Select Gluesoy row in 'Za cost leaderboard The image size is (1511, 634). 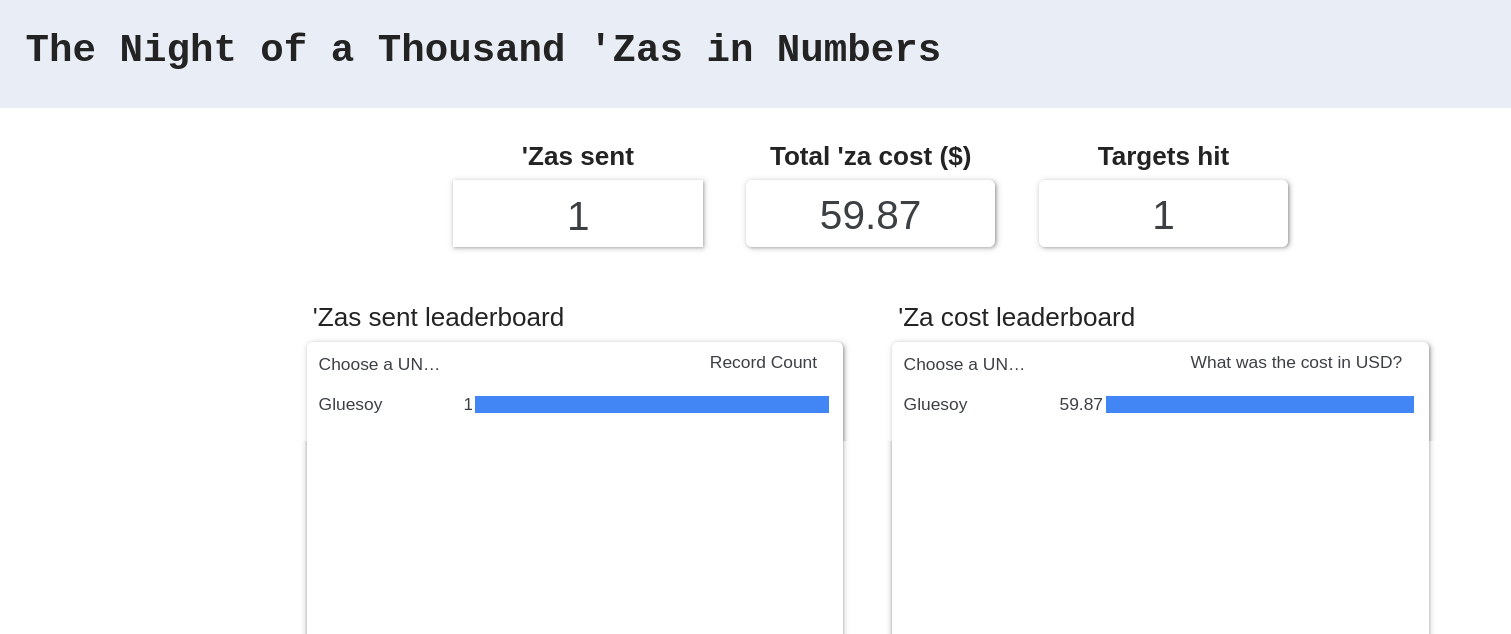coord(935,405)
